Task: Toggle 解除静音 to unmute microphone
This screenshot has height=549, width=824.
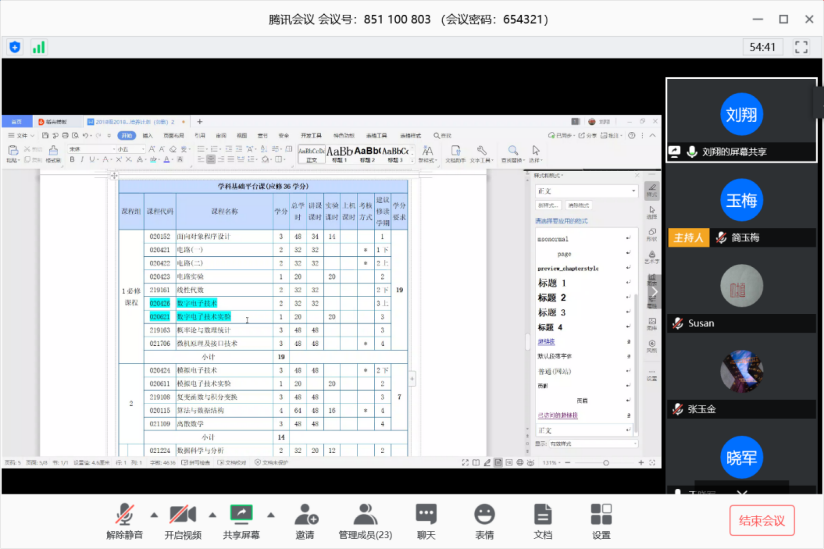Action: tap(124, 515)
